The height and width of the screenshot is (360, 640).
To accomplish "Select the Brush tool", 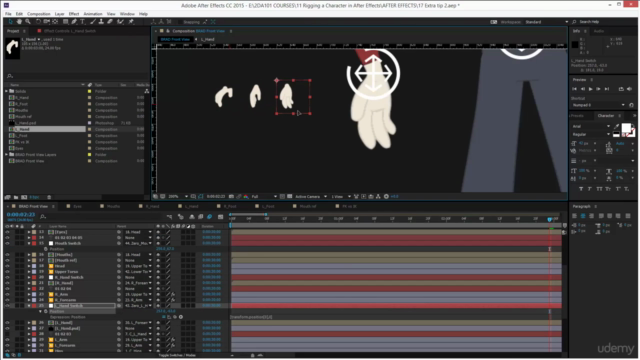I will pyautogui.click(x=93, y=22).
